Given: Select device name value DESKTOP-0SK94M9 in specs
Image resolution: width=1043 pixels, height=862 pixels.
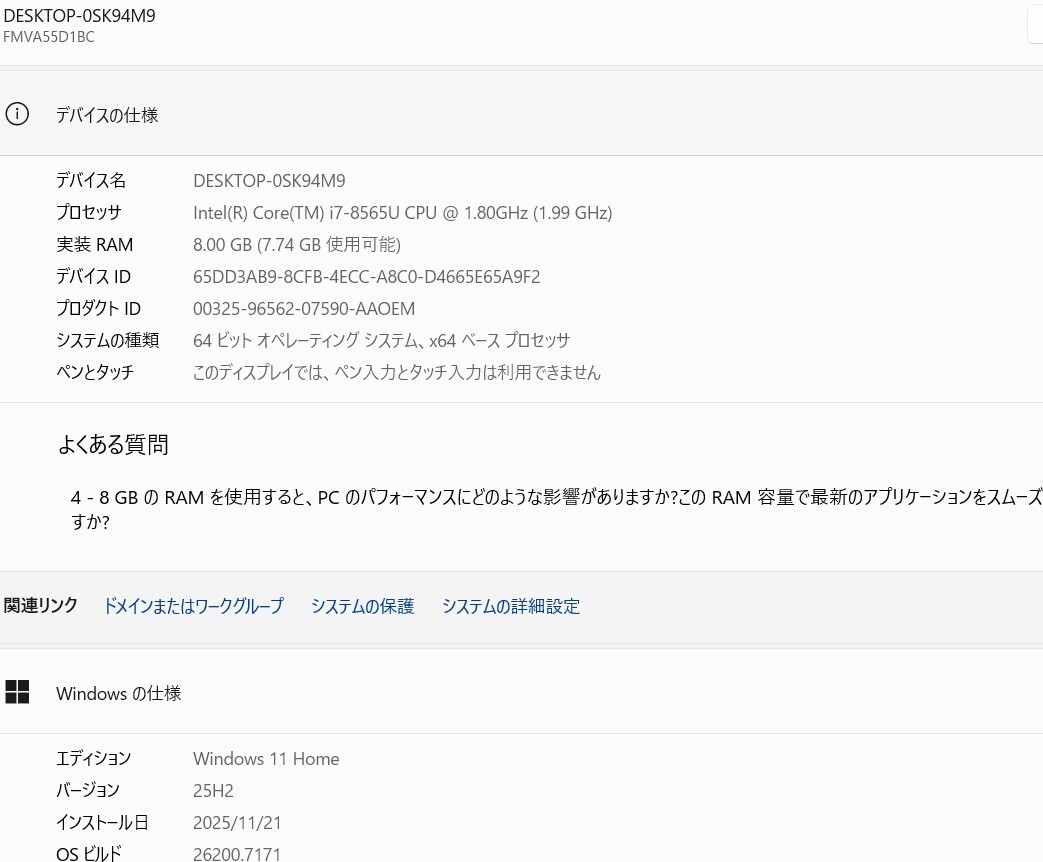Looking at the screenshot, I should tap(269, 181).
